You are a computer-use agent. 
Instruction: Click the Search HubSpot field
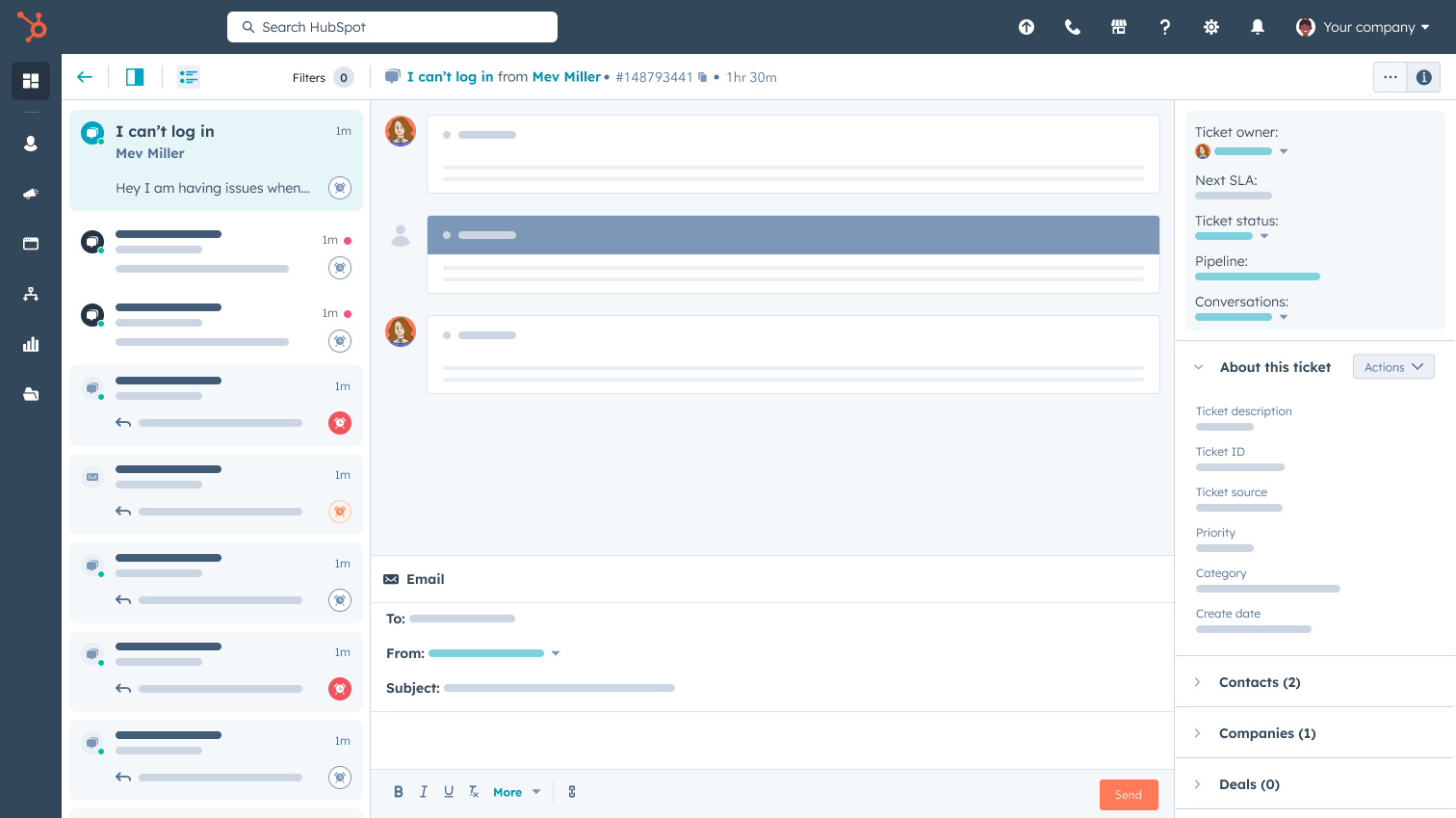pyautogui.click(x=392, y=27)
